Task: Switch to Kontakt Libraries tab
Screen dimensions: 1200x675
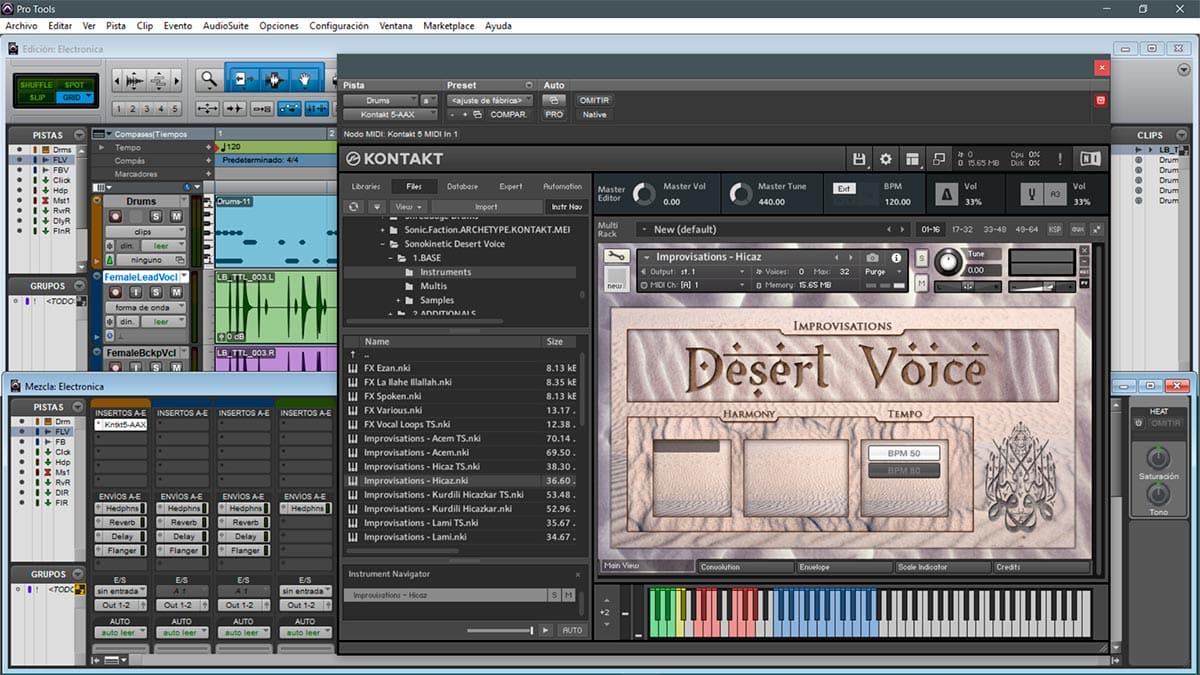Action: (x=366, y=186)
